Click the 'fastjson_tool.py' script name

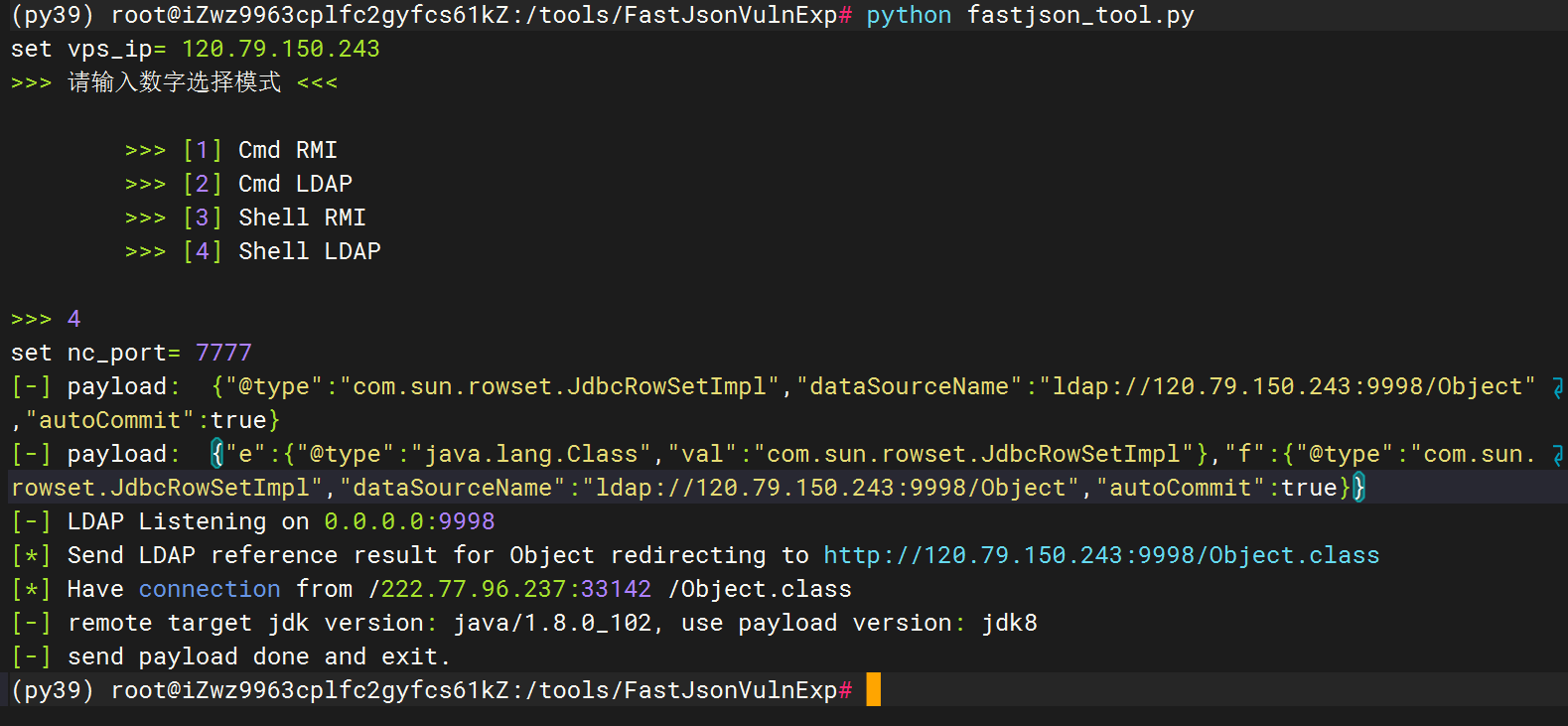[x=1080, y=16]
